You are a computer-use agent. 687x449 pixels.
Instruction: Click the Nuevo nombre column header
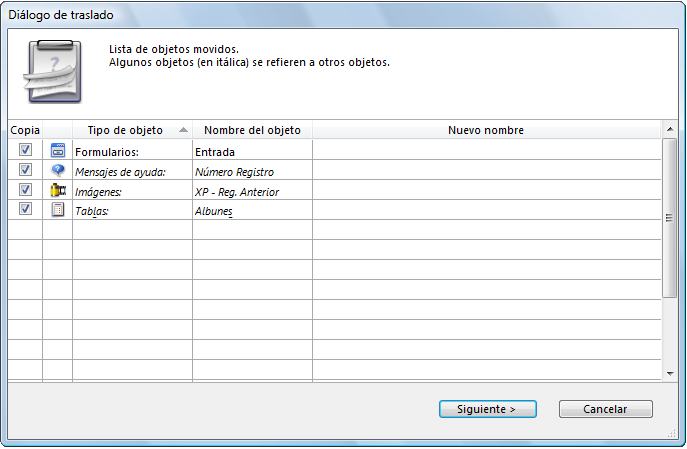tap(486, 130)
